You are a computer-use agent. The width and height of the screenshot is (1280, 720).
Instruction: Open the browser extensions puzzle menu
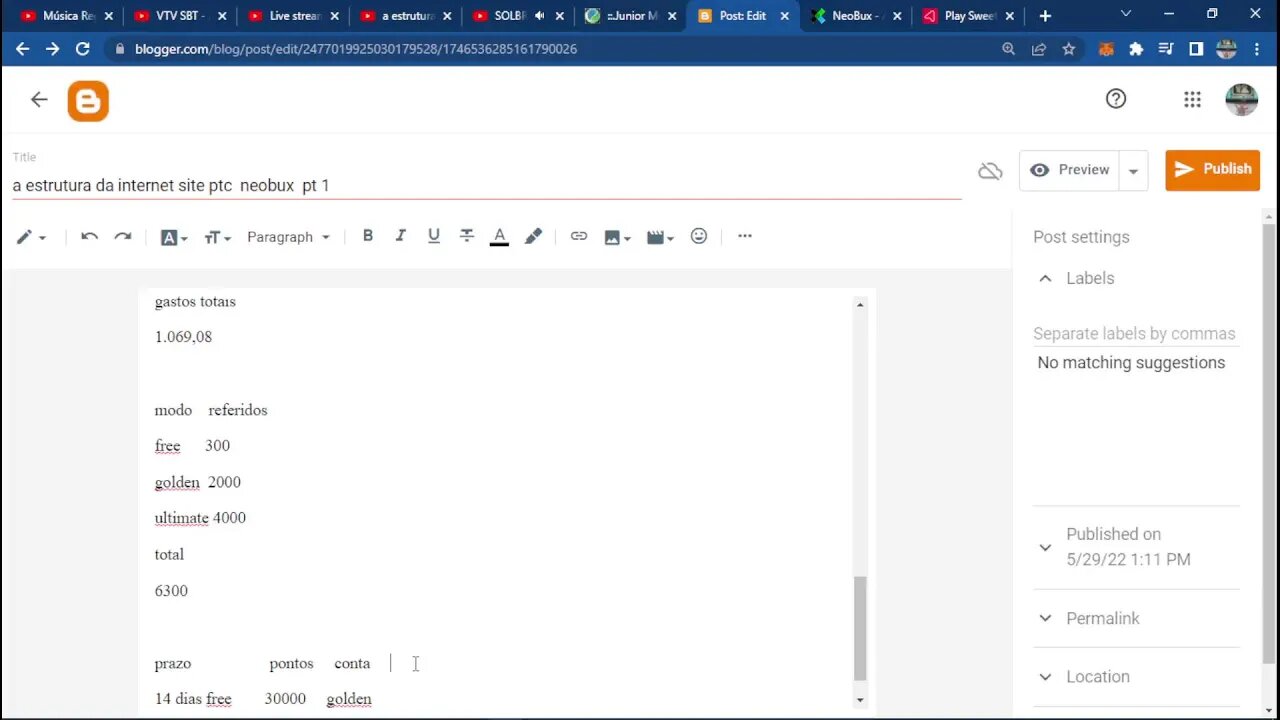(1136, 49)
